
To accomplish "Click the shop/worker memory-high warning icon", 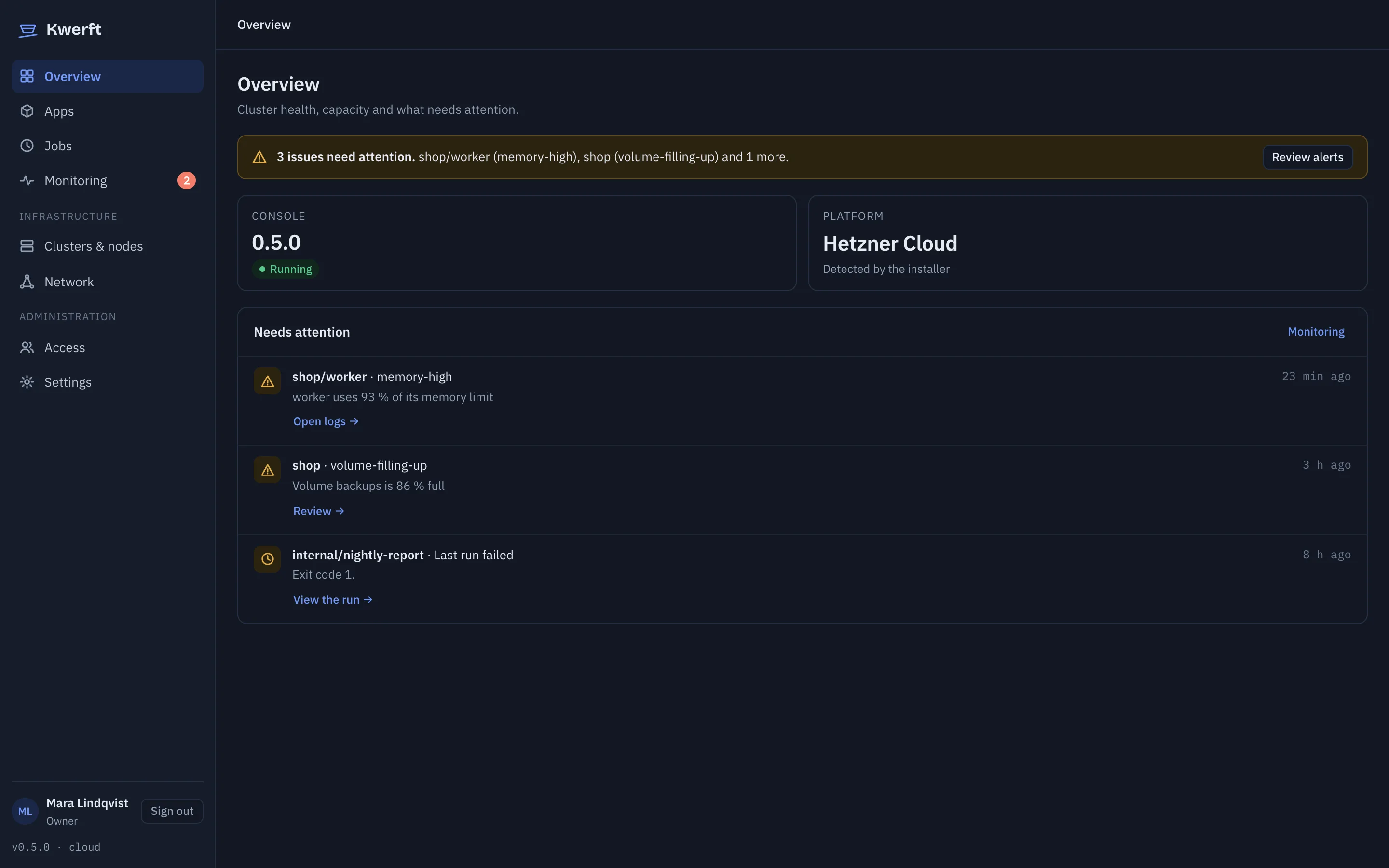I will click(268, 381).
